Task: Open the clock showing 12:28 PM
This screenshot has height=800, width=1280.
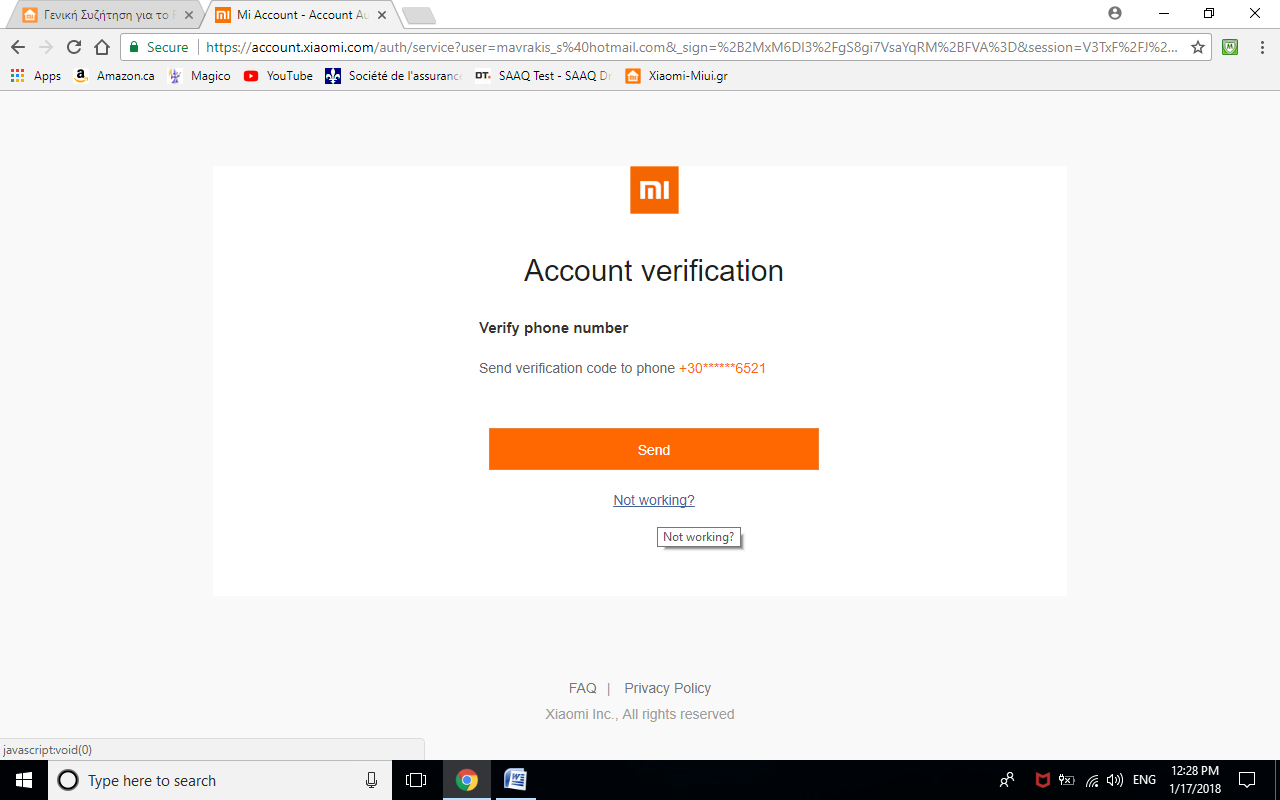Action: pos(1195,780)
